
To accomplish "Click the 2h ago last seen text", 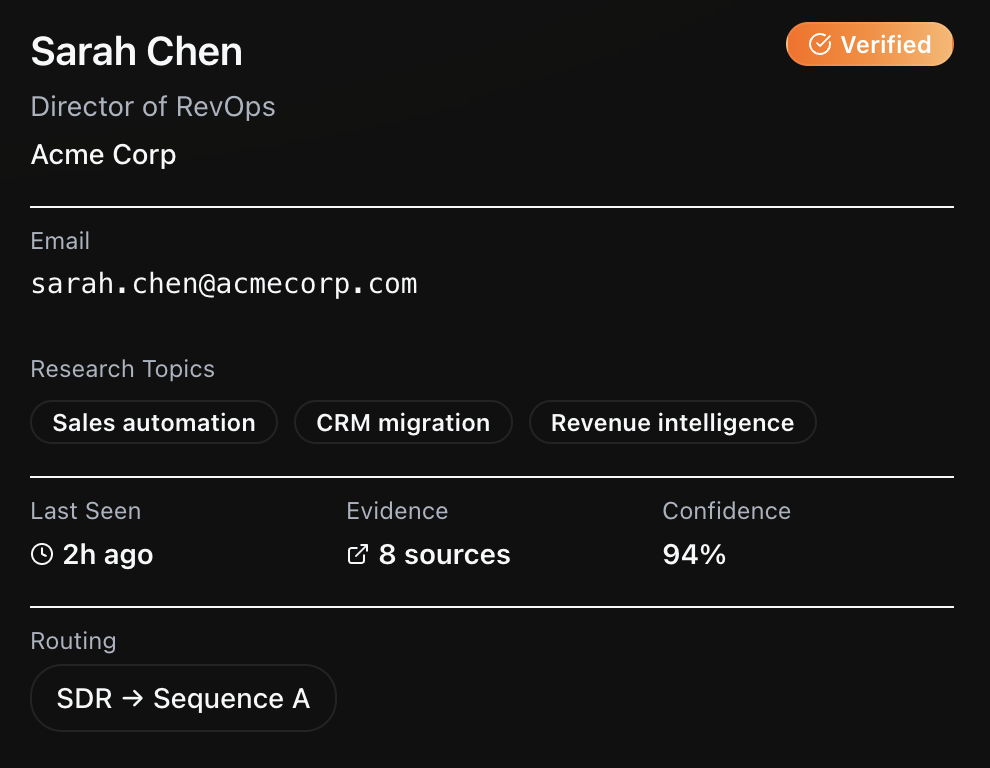I will pos(108,554).
